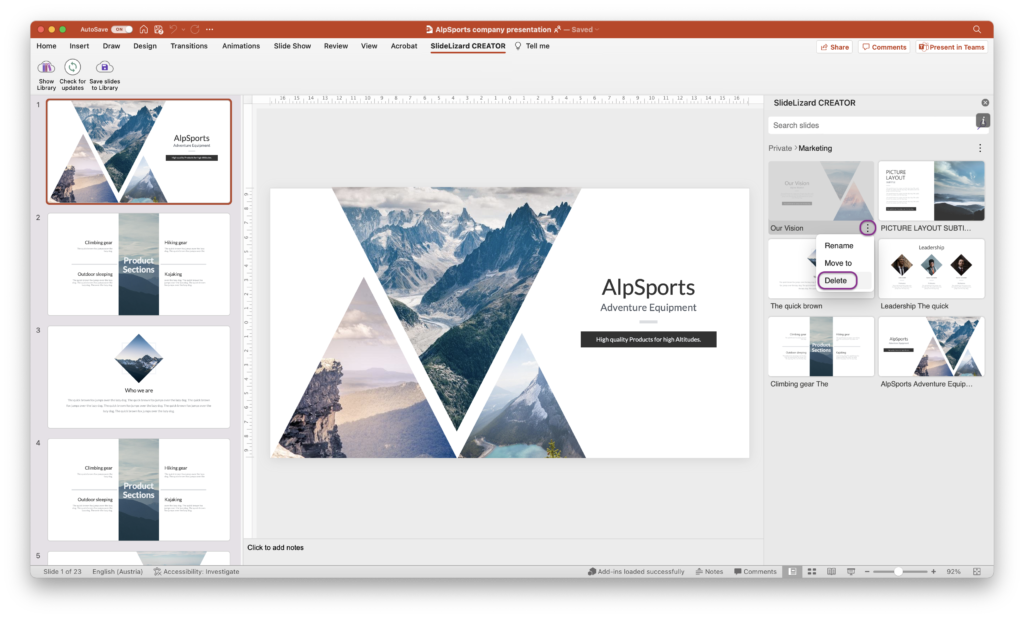
Task: Click Add-ins loaded successfully indicator
Action: (x=636, y=572)
